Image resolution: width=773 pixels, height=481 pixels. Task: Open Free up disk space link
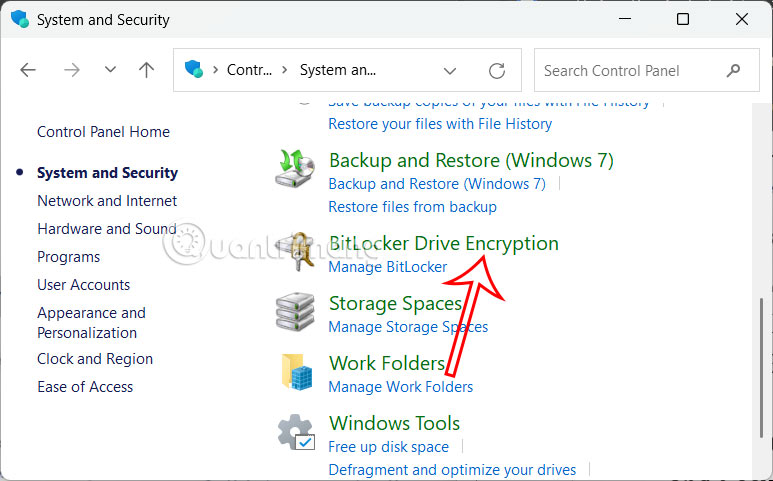(x=388, y=447)
